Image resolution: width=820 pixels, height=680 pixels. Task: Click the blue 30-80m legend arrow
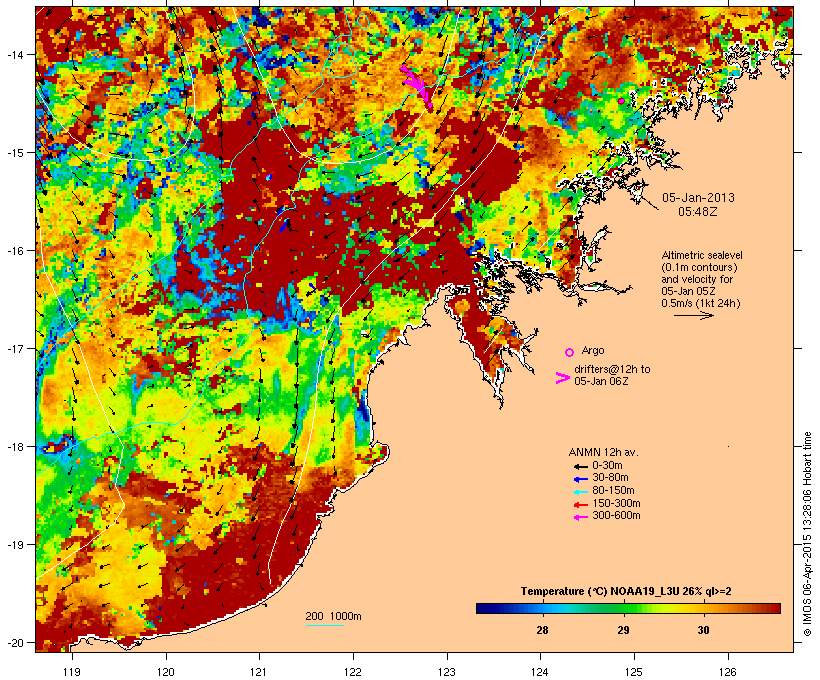pos(581,479)
